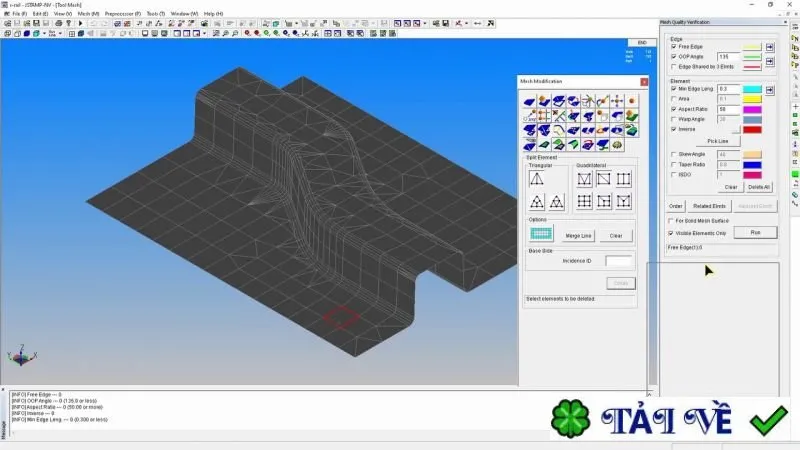The width and height of the screenshot is (800, 450).
Task: Click the Run button
Action: pyautogui.click(x=756, y=233)
